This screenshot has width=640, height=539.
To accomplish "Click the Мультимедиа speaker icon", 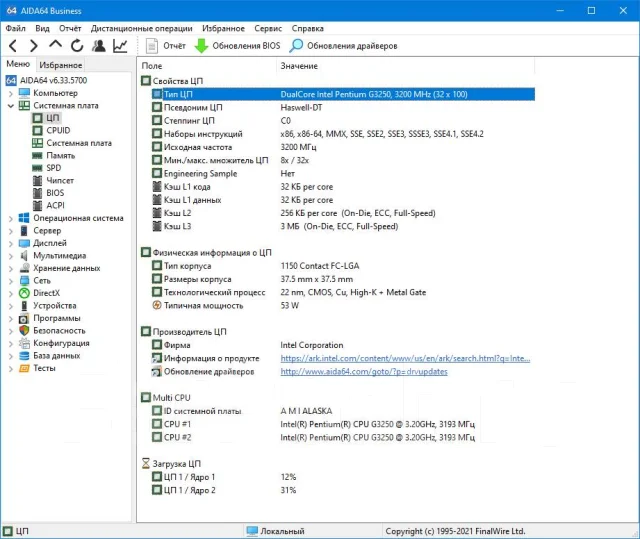I will click(x=24, y=256).
